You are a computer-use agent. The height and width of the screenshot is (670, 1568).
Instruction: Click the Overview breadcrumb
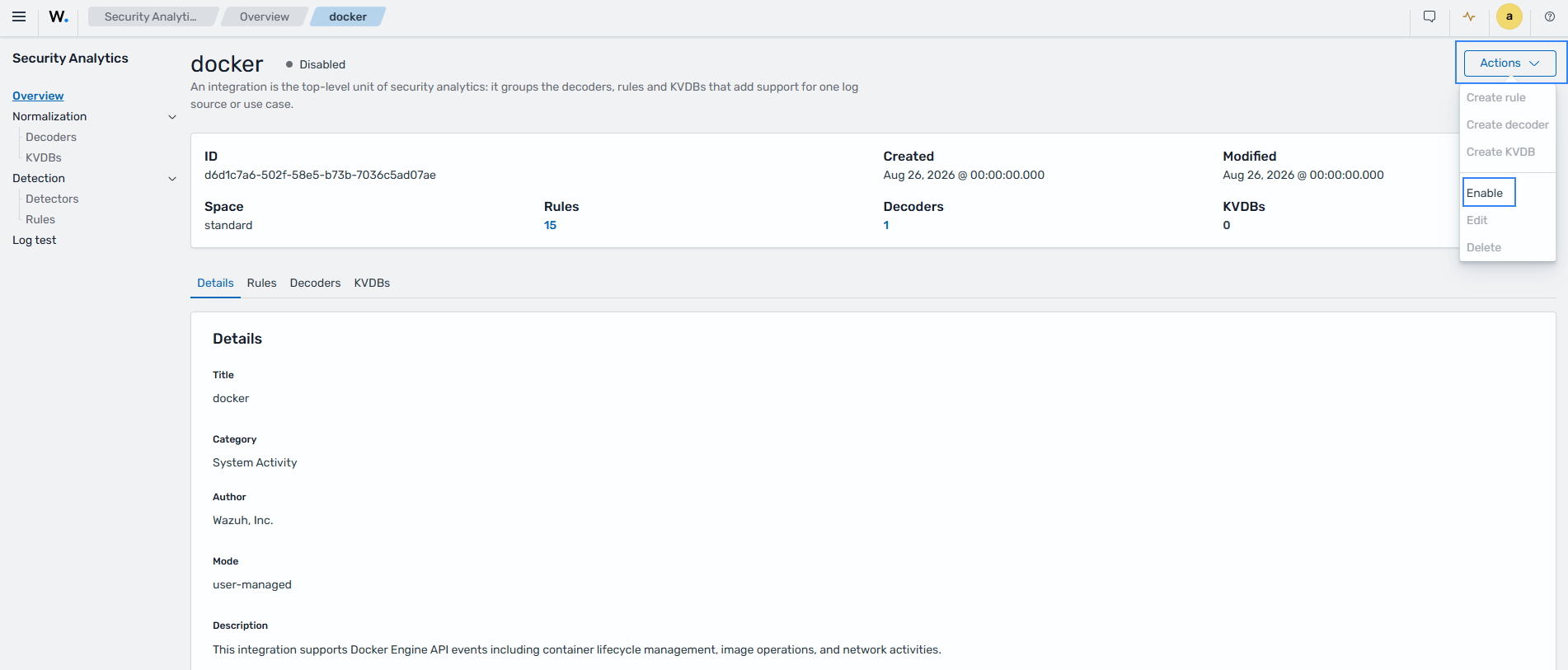coord(265,16)
